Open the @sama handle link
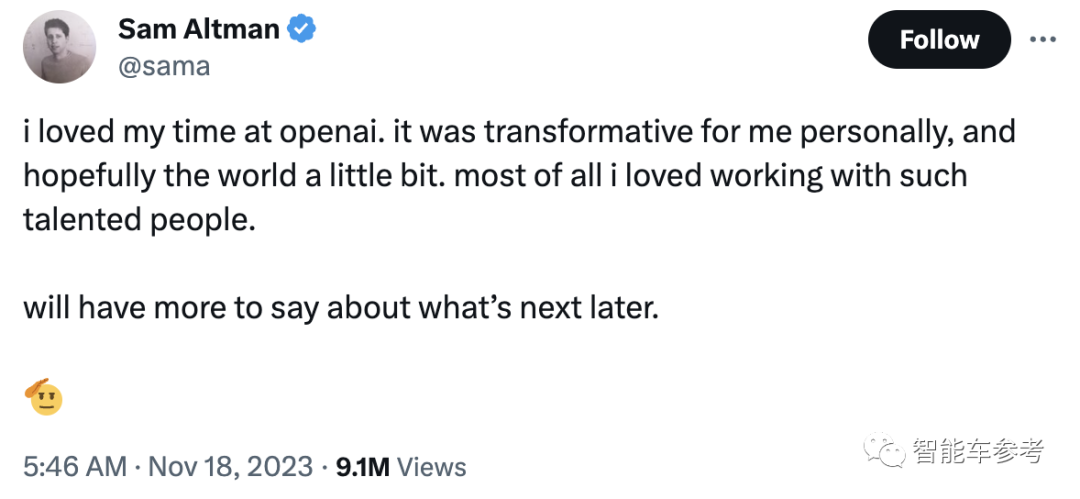The height and width of the screenshot is (499, 1080). [164, 66]
